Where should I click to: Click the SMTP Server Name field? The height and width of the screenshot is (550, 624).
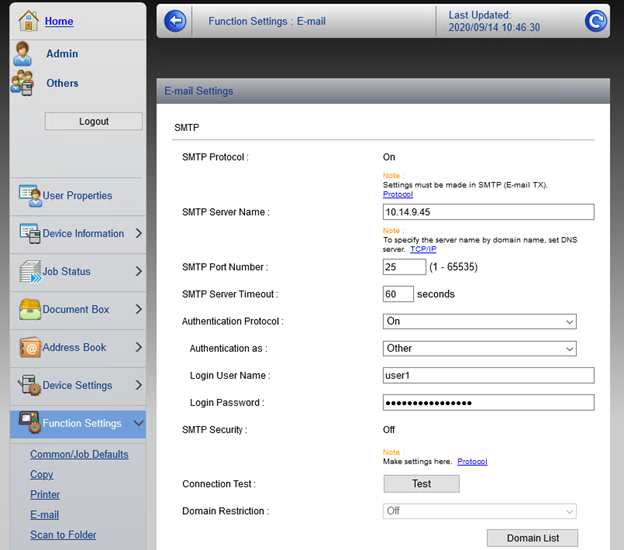click(489, 212)
